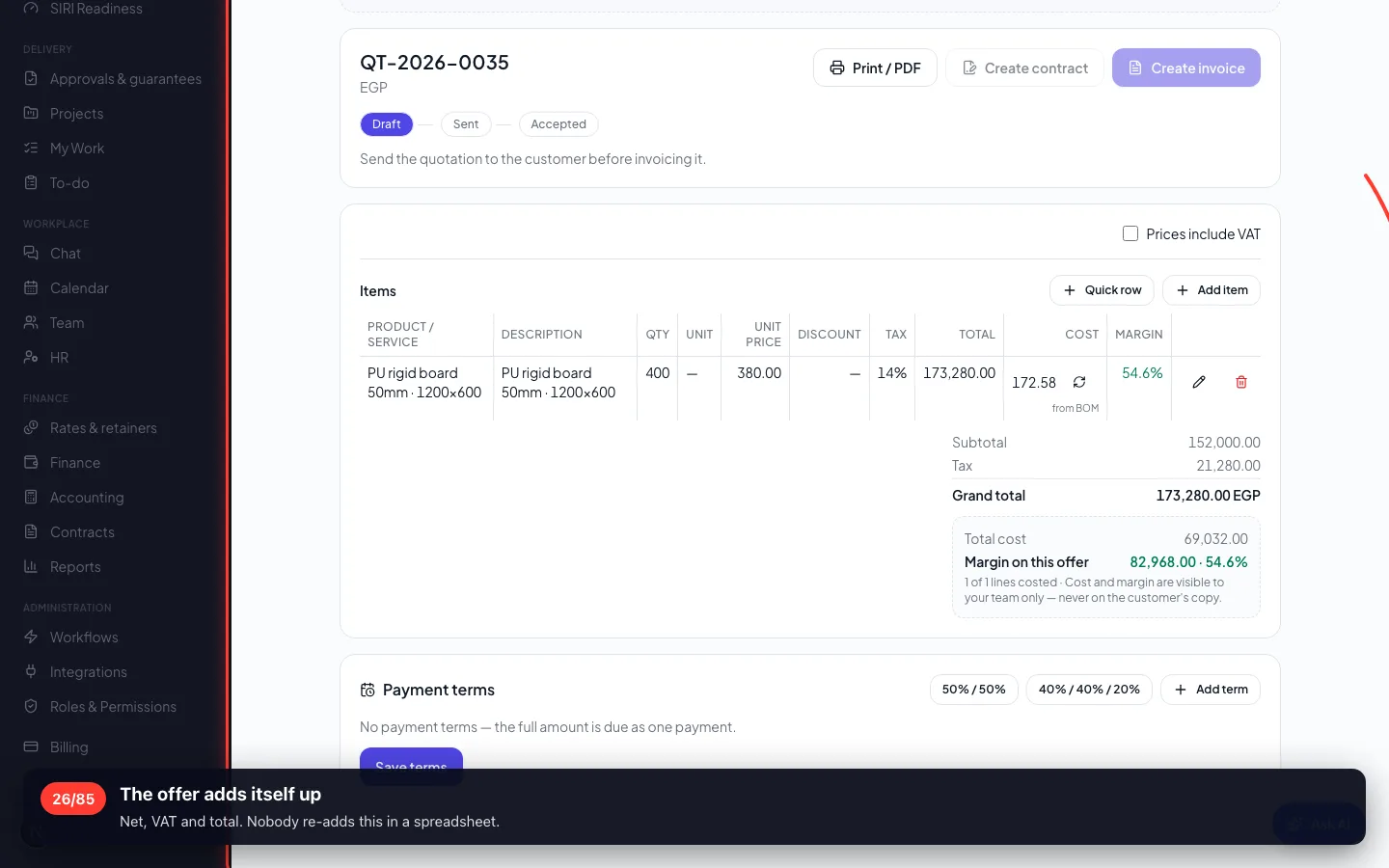Click the Subtotal value 152,000.00
Viewport: 1389px width, 868px height.
pos(1224,443)
